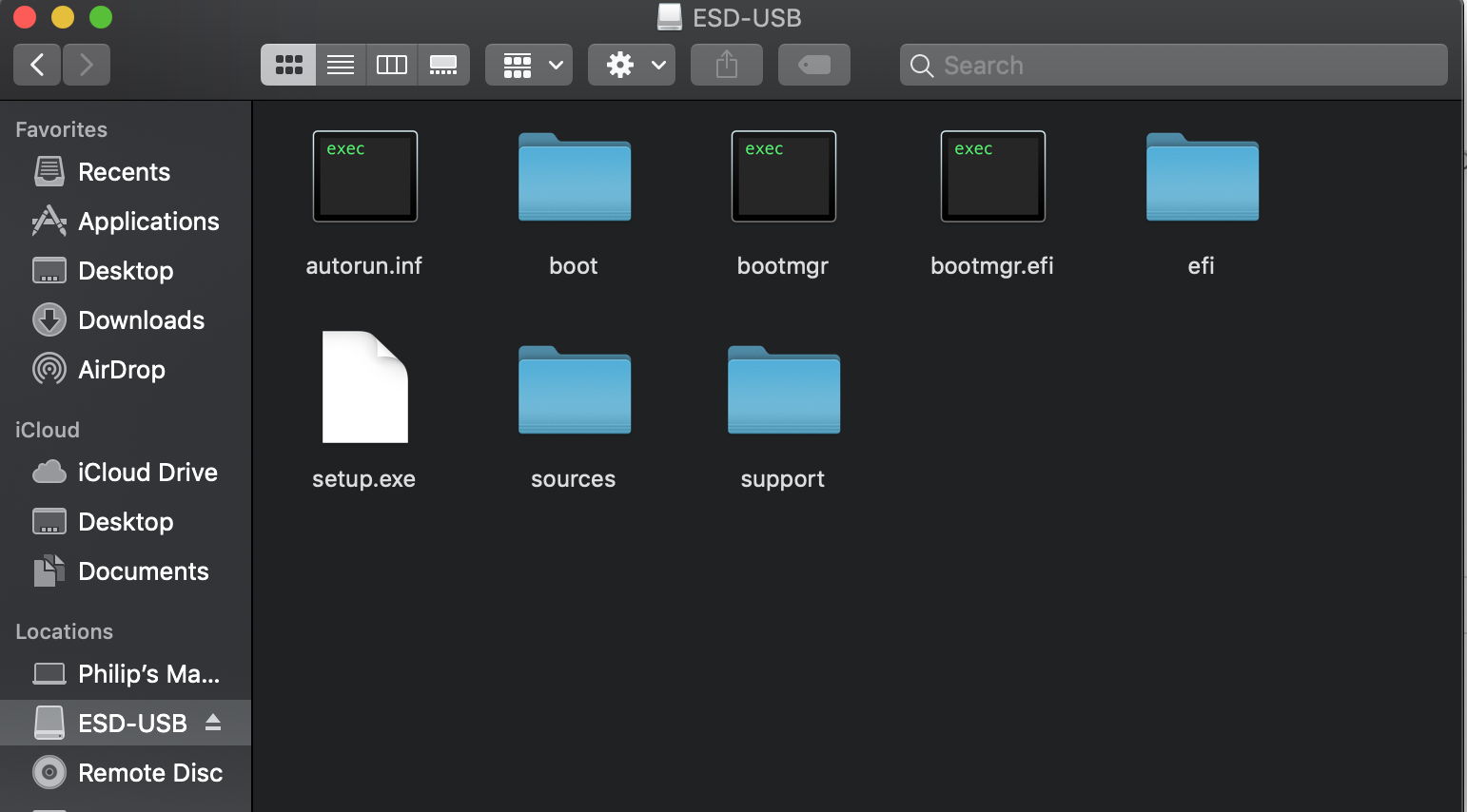Open AirDrop in the sidebar
Image resolution: width=1467 pixels, height=812 pixels.
[126, 370]
